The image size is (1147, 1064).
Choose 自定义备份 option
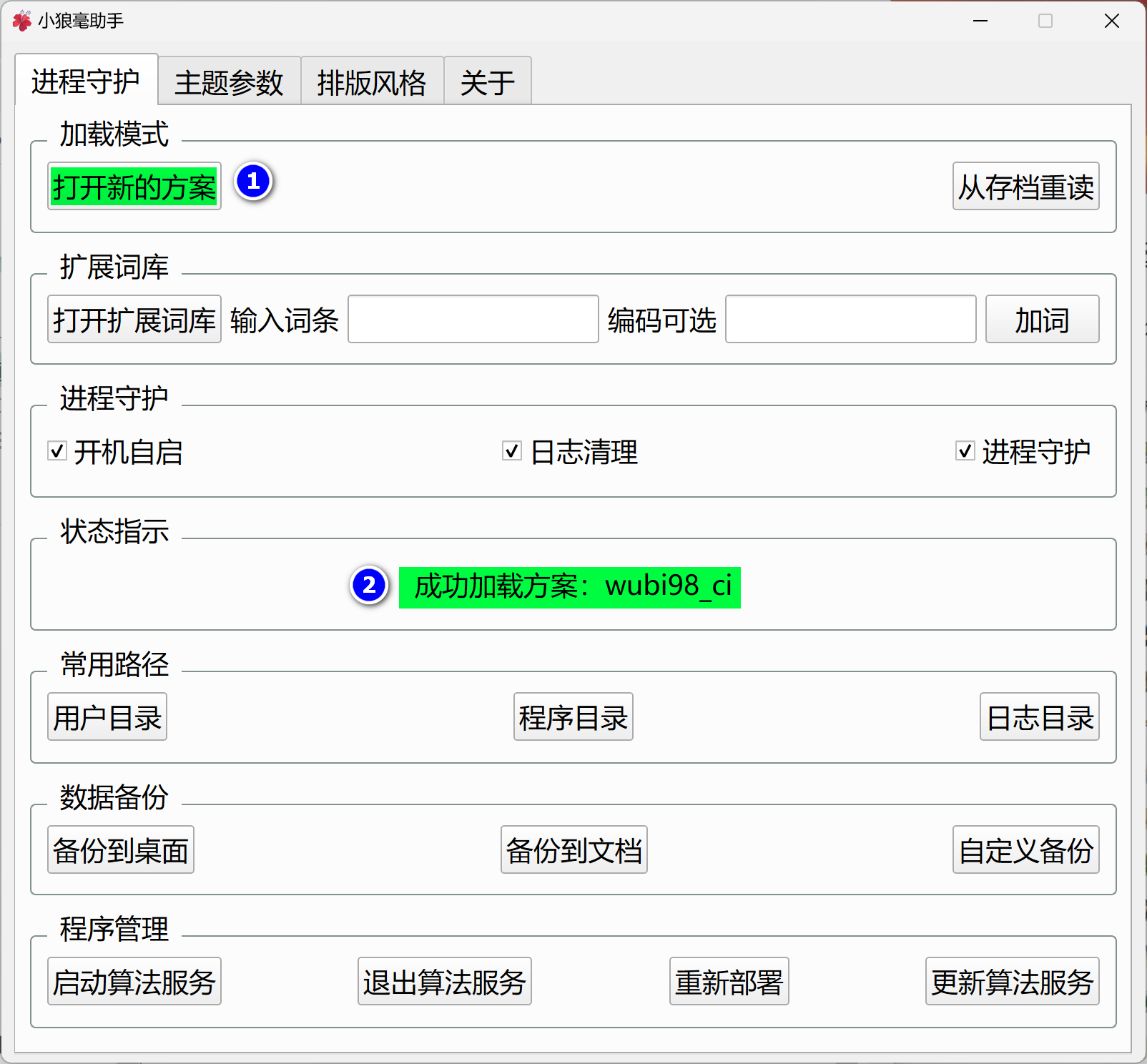coord(1025,850)
